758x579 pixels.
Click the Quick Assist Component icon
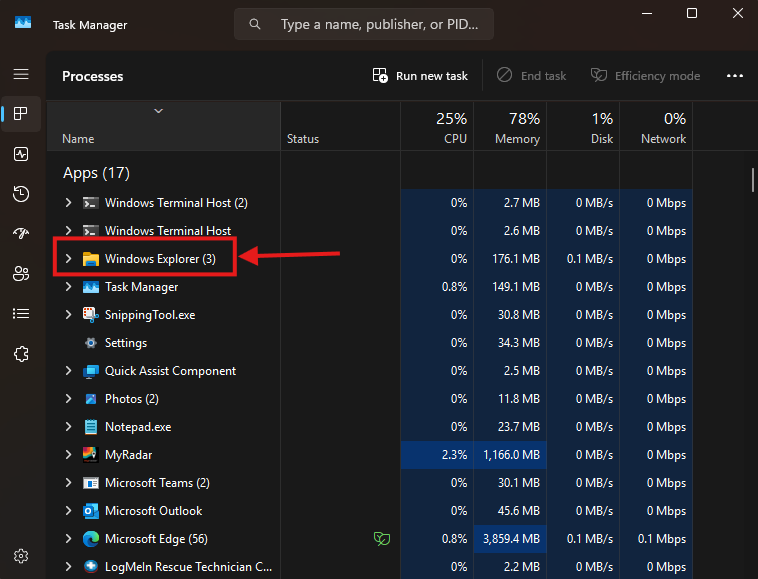click(x=90, y=371)
